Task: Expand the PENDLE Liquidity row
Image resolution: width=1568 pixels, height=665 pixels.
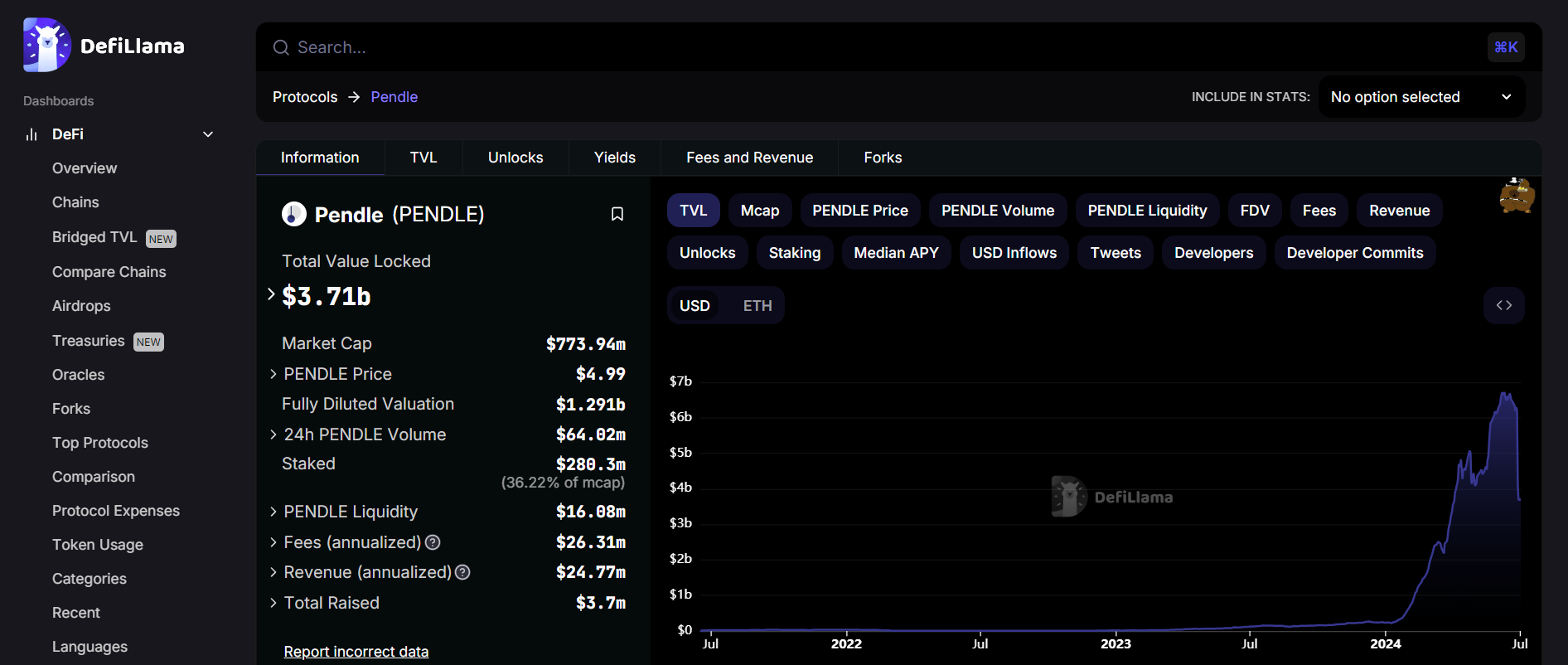Action: click(273, 512)
